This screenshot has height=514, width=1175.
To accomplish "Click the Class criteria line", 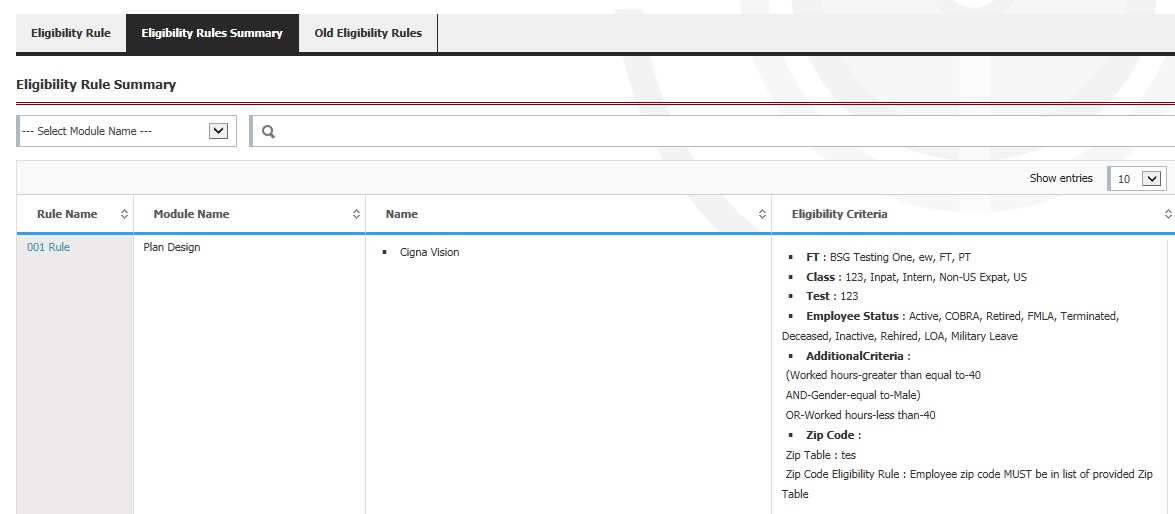I will 916,277.
